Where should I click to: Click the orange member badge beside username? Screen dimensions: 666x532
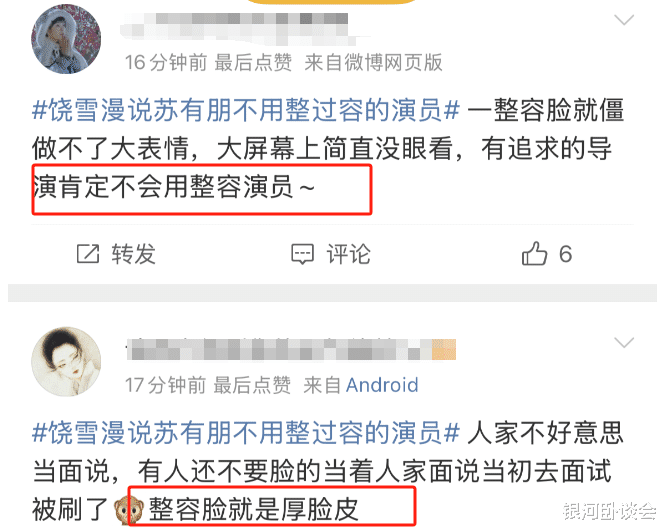(x=444, y=349)
